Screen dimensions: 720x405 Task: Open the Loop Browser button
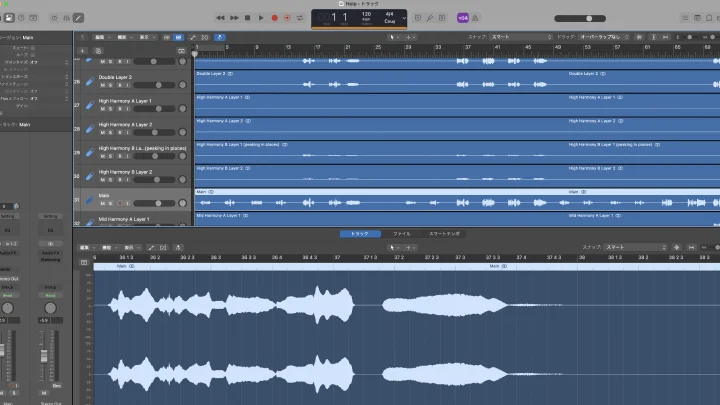[709, 18]
